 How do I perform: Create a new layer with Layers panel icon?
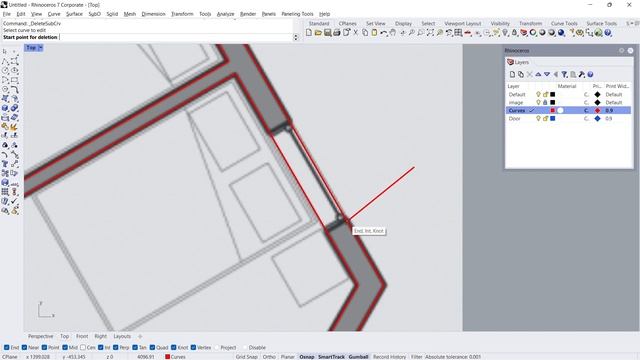(512, 74)
